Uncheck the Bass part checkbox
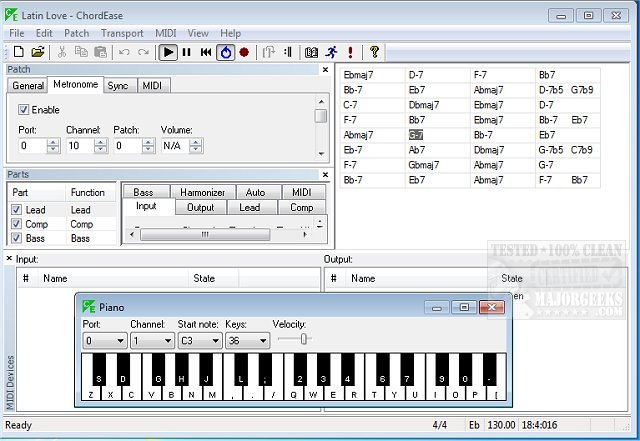640x441 pixels. point(16,238)
